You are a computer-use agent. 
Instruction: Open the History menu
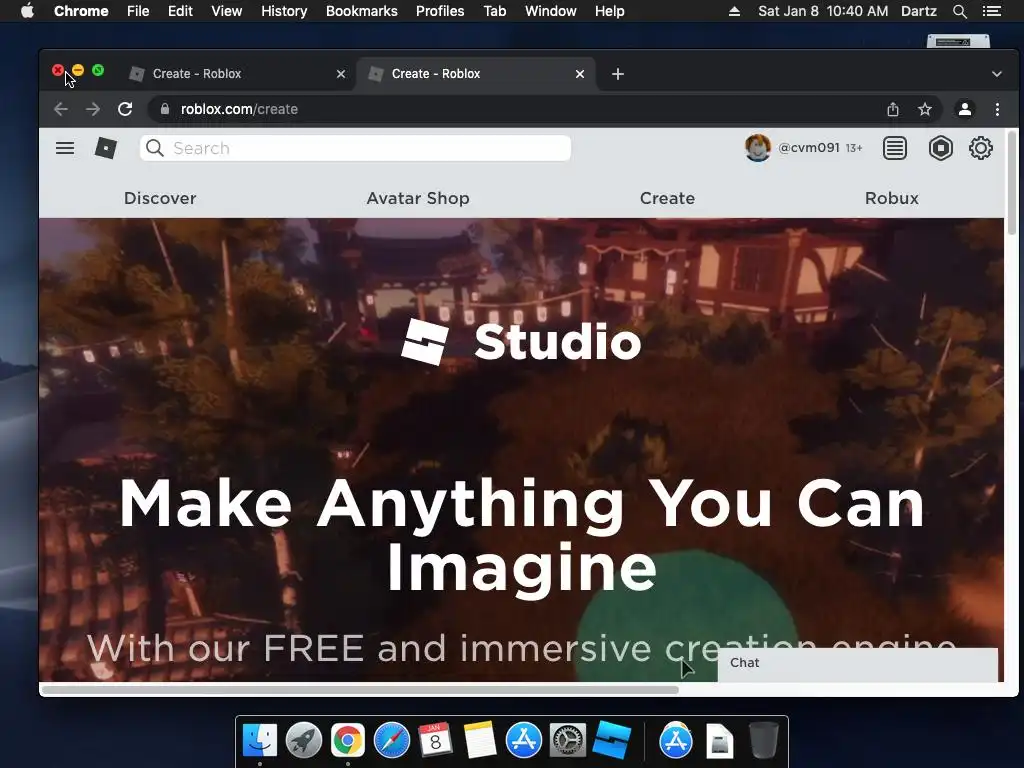point(284,11)
